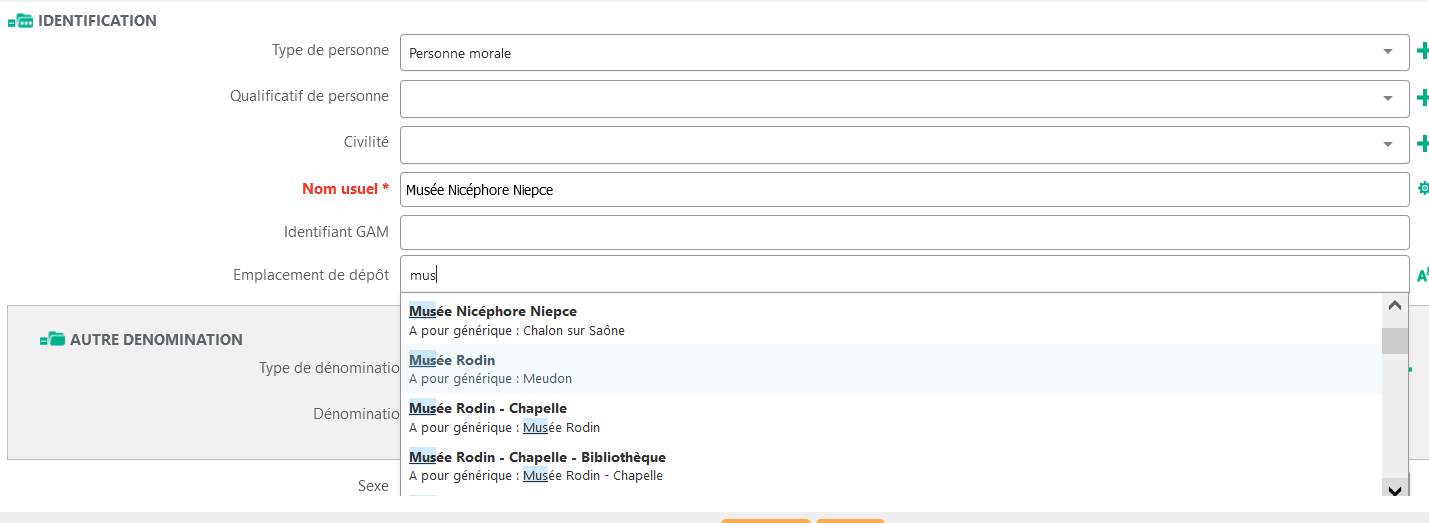Click the suggestion list scroll-up arrow
1429x523 pixels.
[1395, 306]
